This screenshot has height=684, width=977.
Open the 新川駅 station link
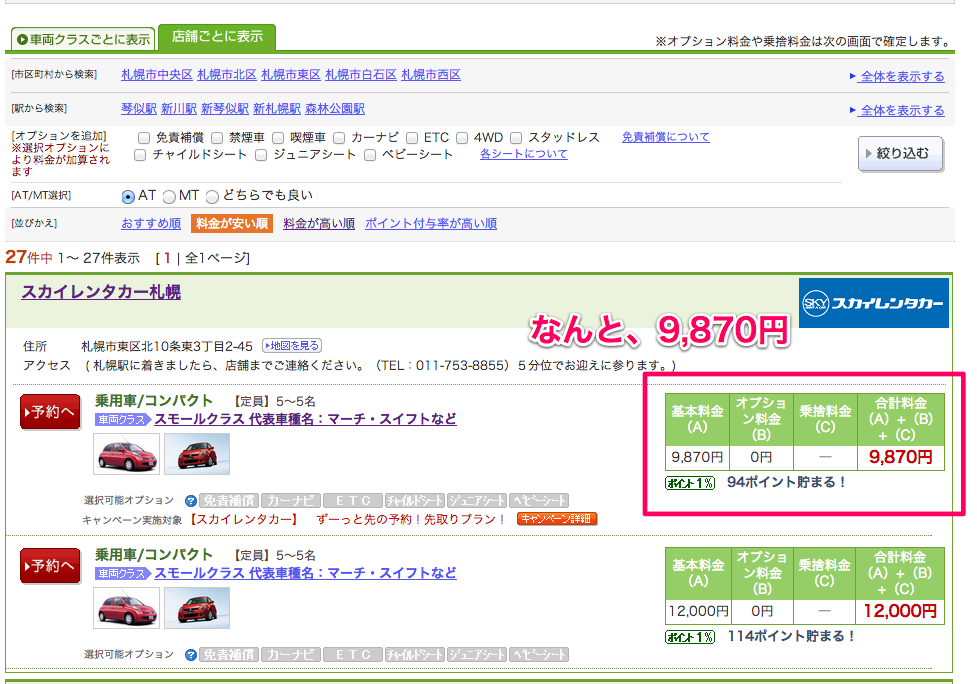point(179,108)
